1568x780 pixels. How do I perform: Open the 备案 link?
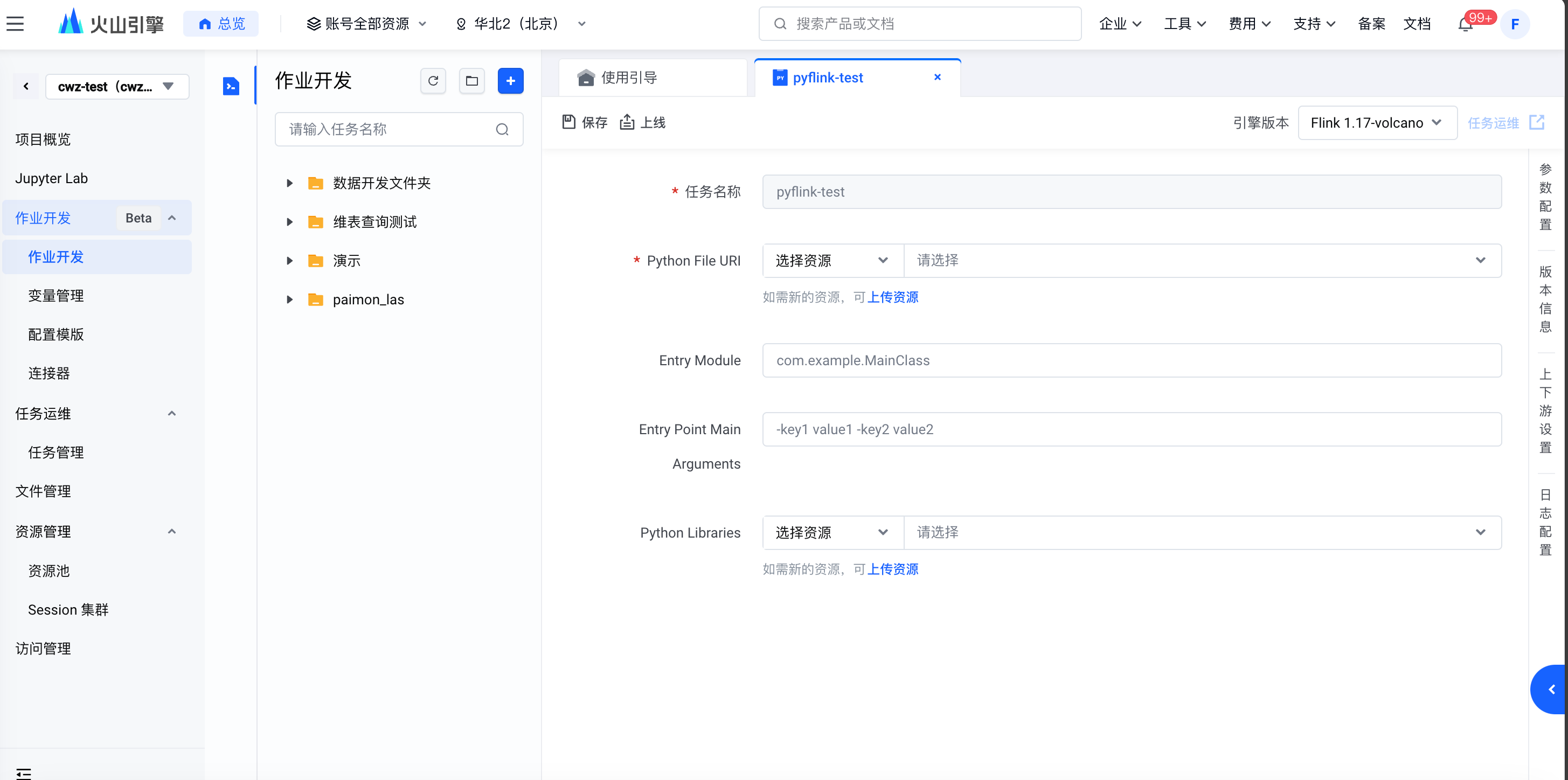pos(1371,24)
